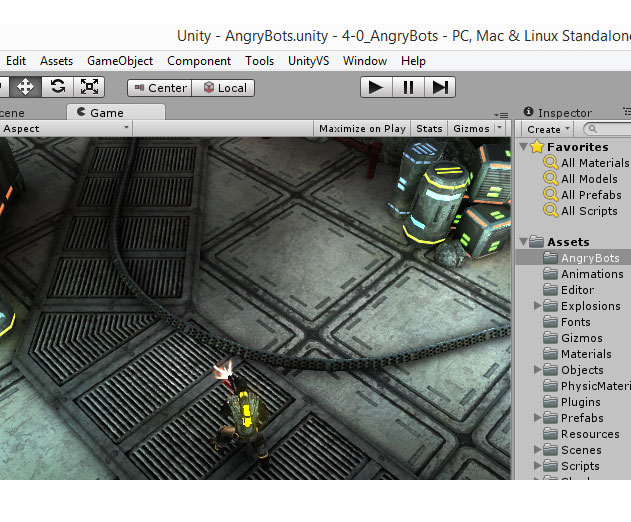
Task: Collapse the Favorites section
Action: tap(523, 146)
